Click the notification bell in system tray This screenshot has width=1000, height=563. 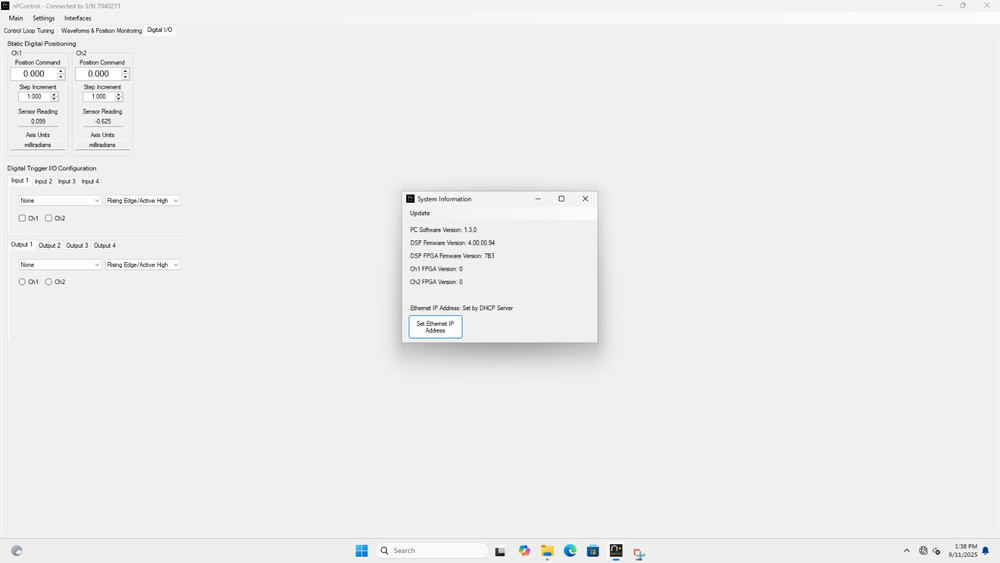(987, 551)
